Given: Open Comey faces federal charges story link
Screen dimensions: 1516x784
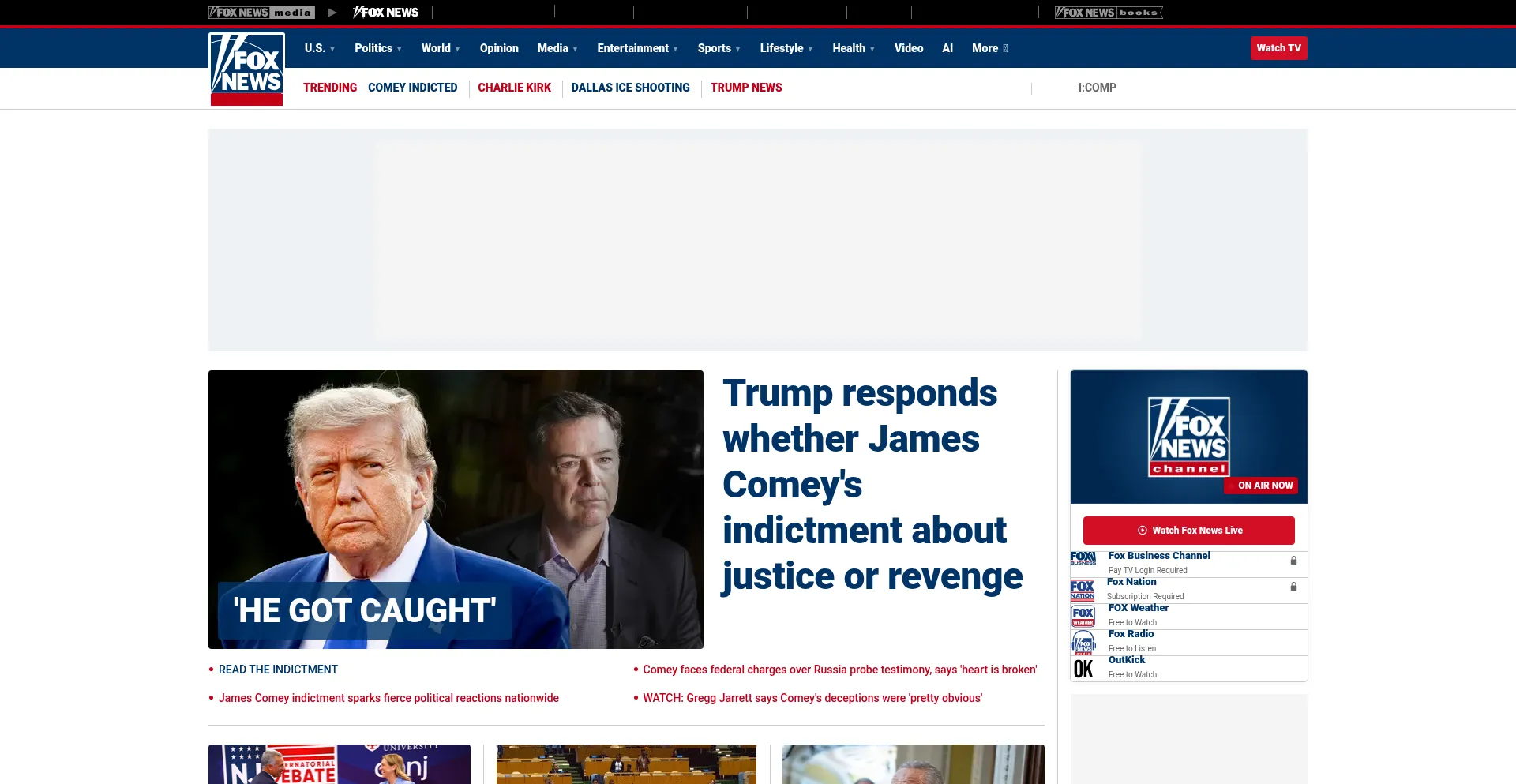Looking at the screenshot, I should coord(840,670).
